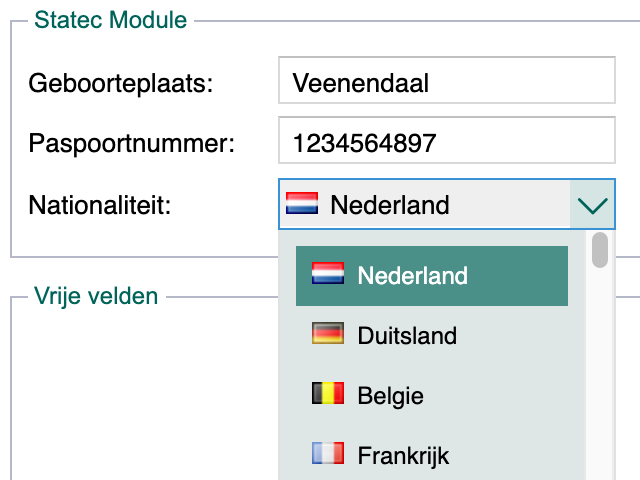Click the Belgian flag icon
The width and height of the screenshot is (640, 480).
pyautogui.click(x=328, y=393)
